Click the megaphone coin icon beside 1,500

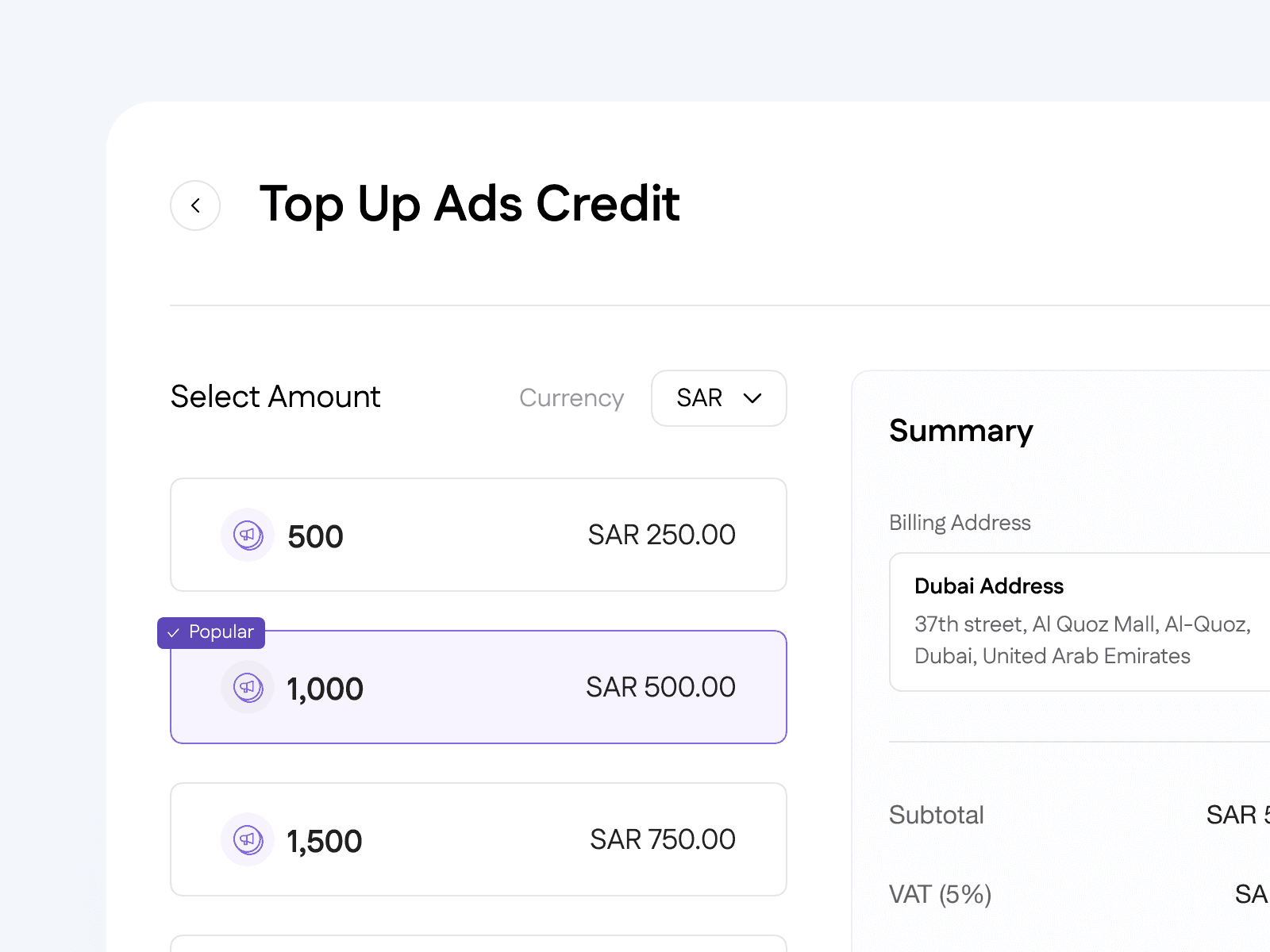coord(248,839)
